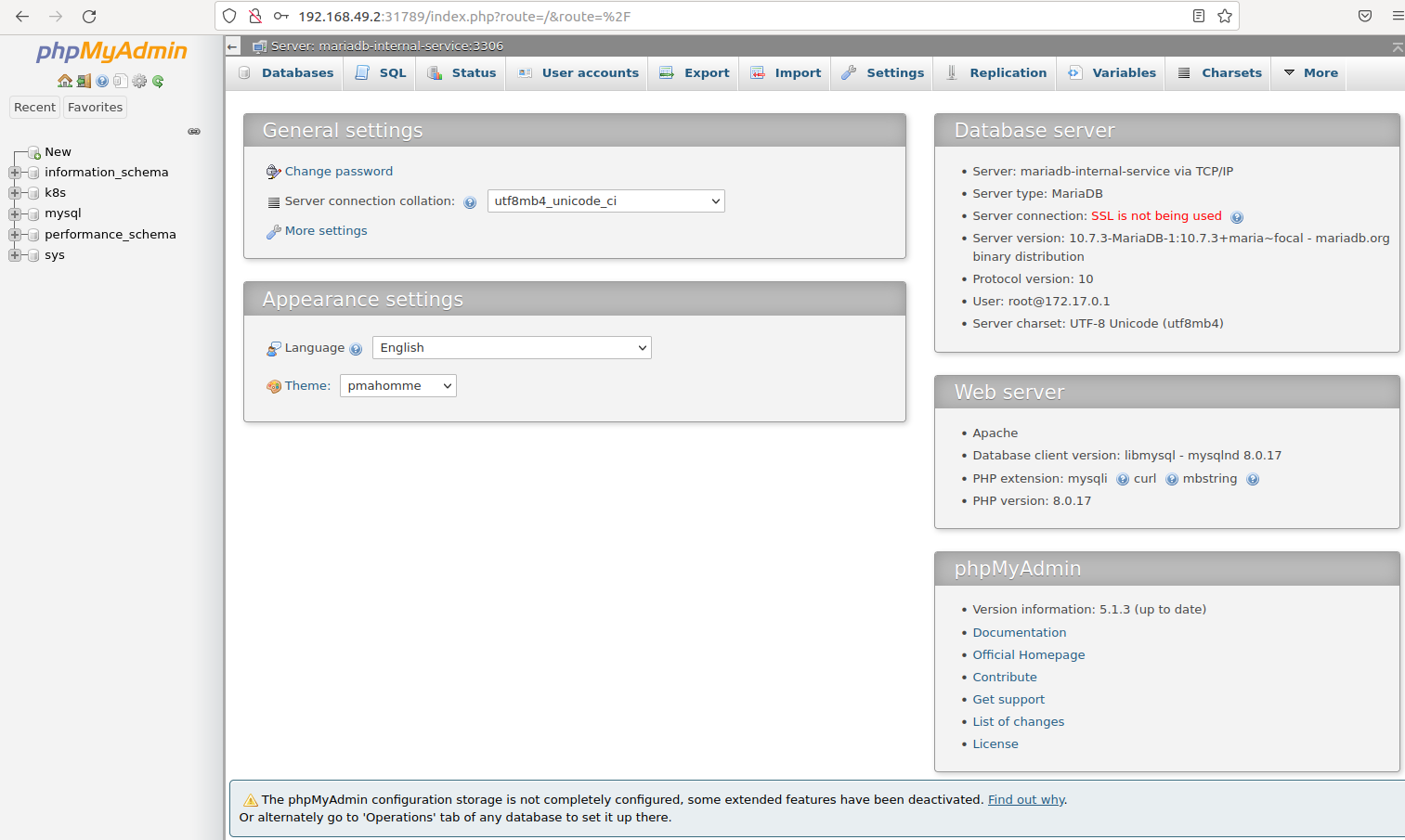Viewport: 1405px width, 840px height.
Task: Go forward using browser forward arrow
Action: (x=56, y=17)
